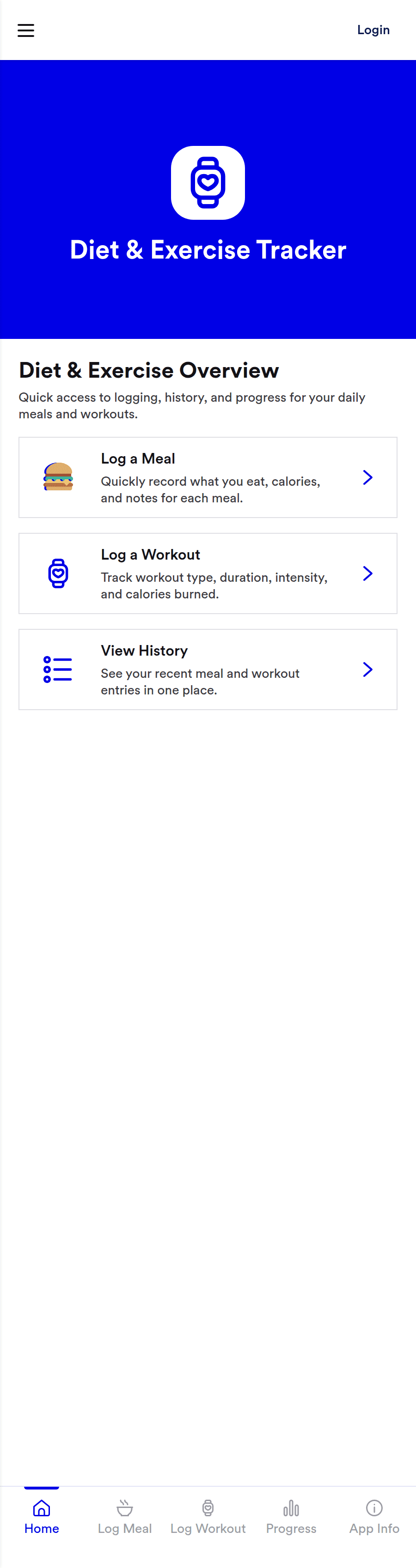Open the View History card title
The height and width of the screenshot is (1568, 416).
pos(144,651)
